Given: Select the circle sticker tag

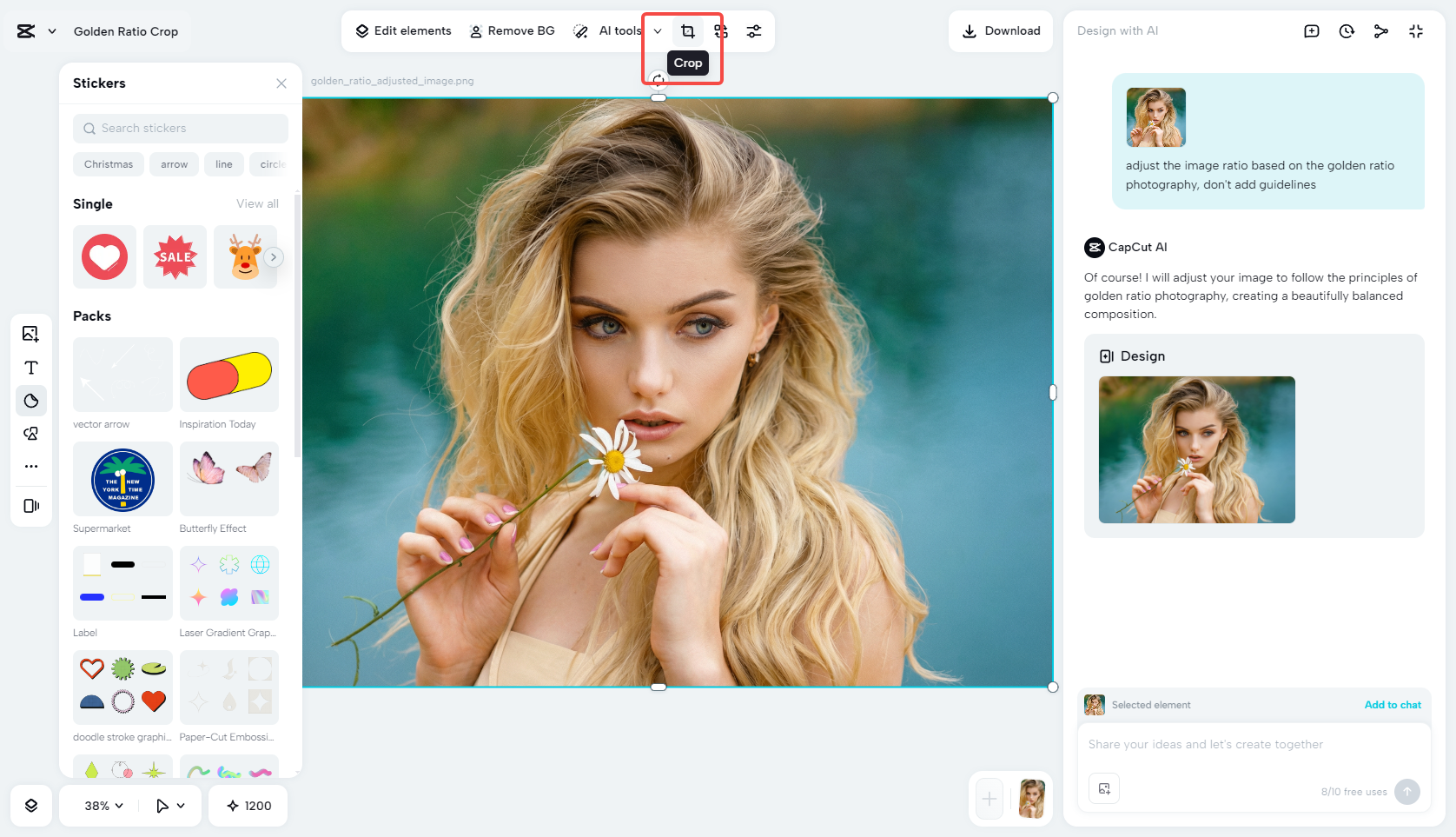Looking at the screenshot, I should pyautogui.click(x=270, y=164).
